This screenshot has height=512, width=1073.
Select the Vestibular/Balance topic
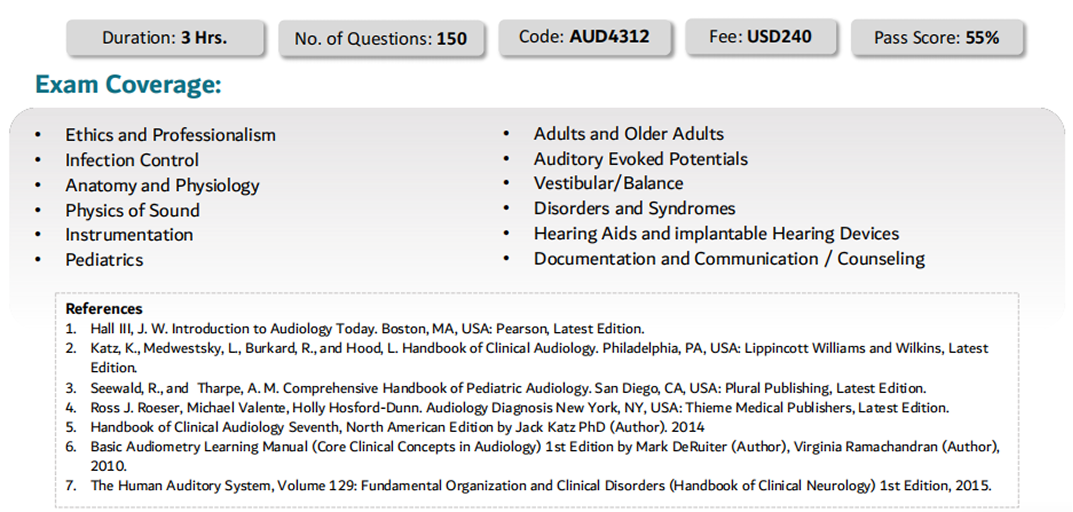608,183
